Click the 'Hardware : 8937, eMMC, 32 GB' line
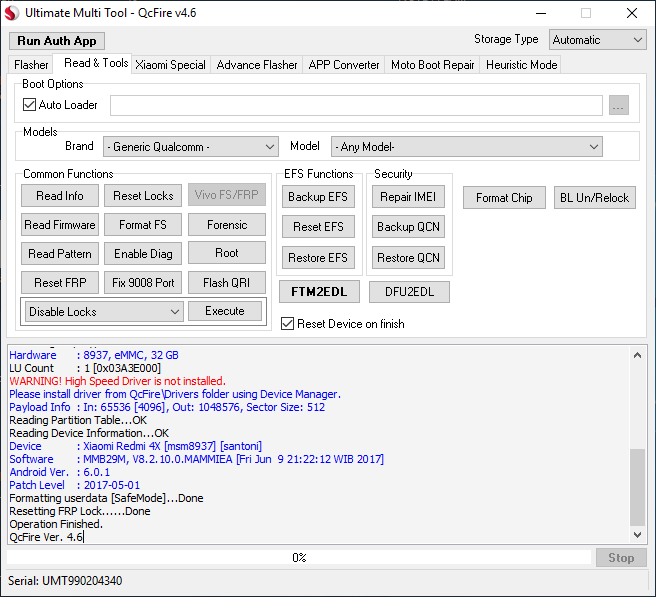 pyautogui.click(x=94, y=355)
